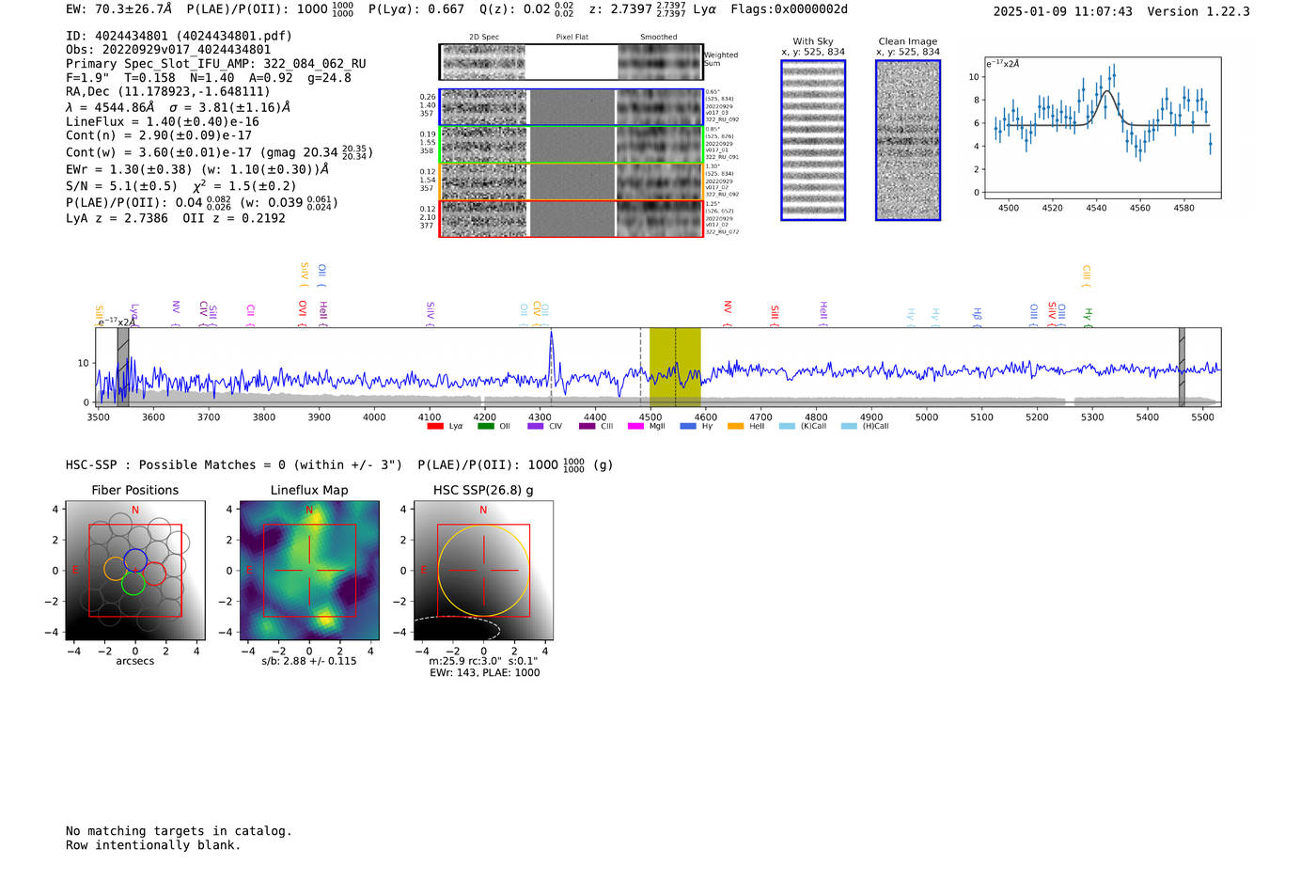This screenshot has height=896, width=1316.
Task: Click the blue-bordered fiber 2D spectrum
Action: point(483,107)
